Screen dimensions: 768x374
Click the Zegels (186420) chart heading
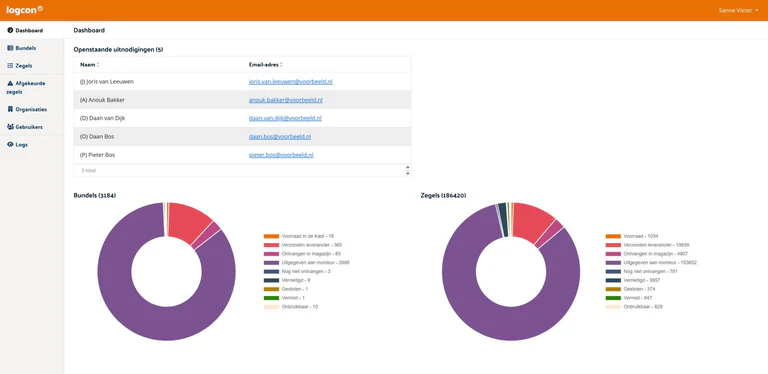click(x=443, y=195)
